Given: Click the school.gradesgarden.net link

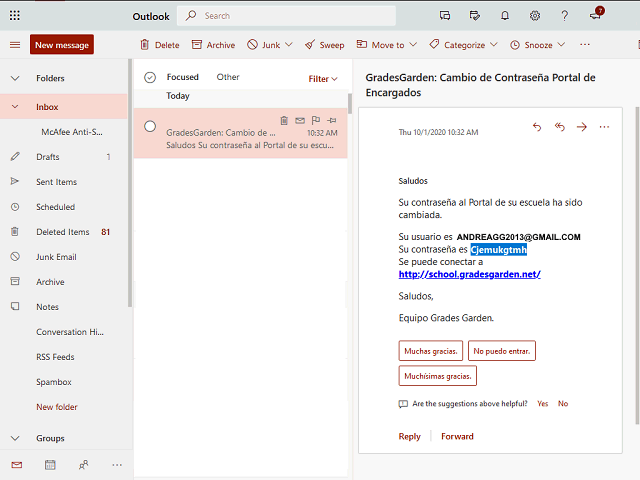Looking at the screenshot, I should click(469, 274).
